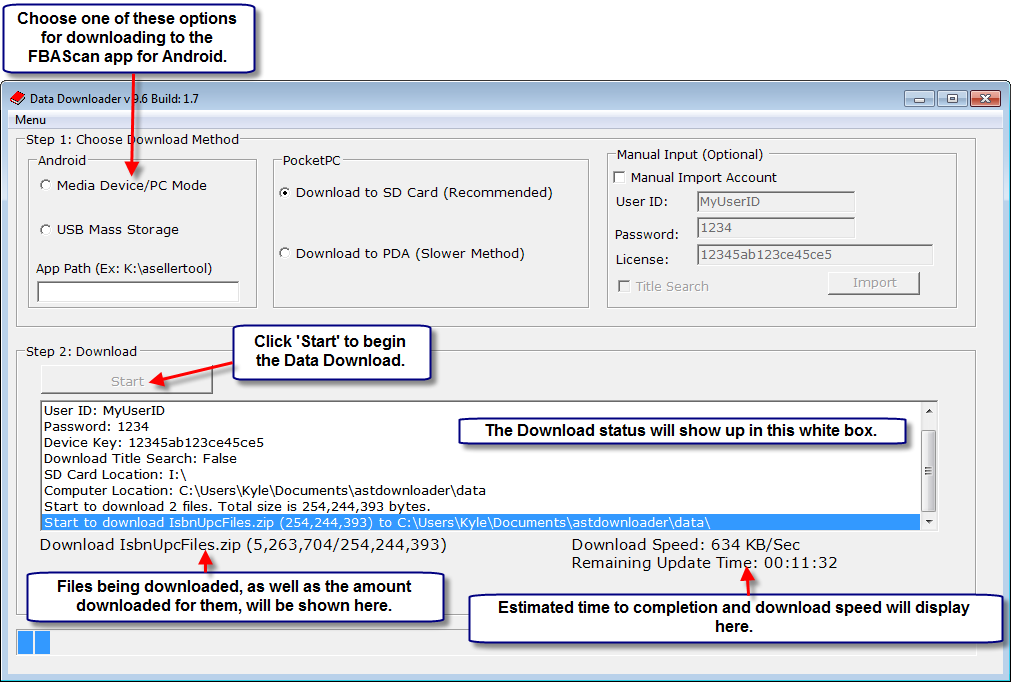Click the status log scroll down arrow

pos(928,521)
